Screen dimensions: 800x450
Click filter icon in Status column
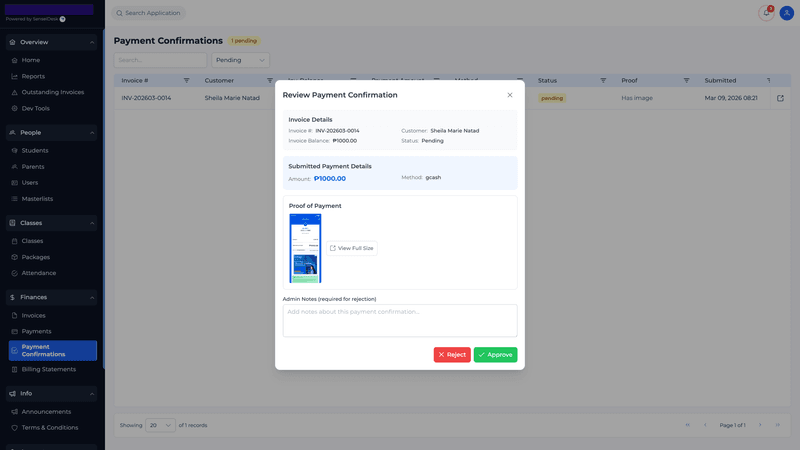603,80
